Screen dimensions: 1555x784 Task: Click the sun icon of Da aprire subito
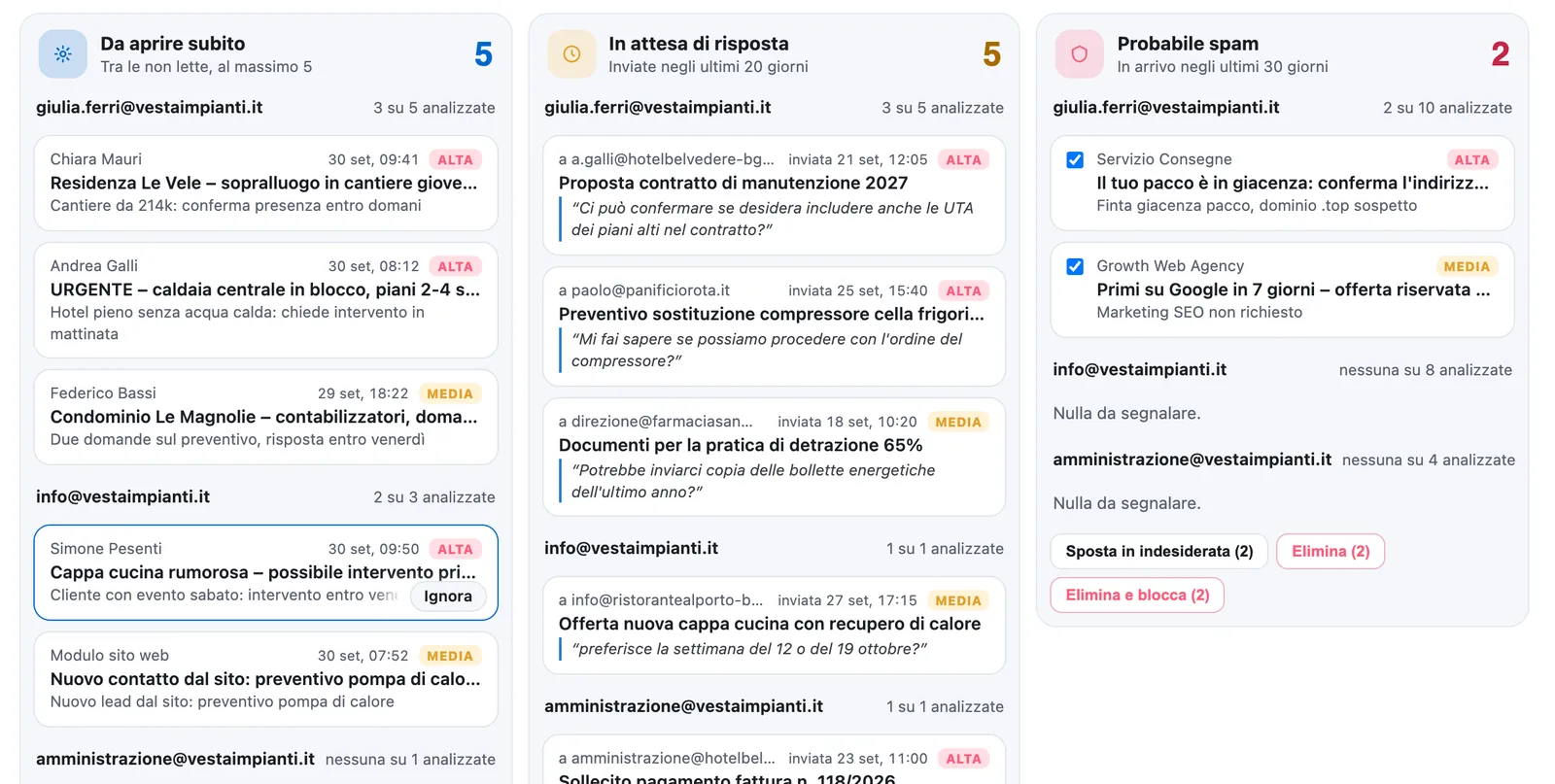point(63,54)
